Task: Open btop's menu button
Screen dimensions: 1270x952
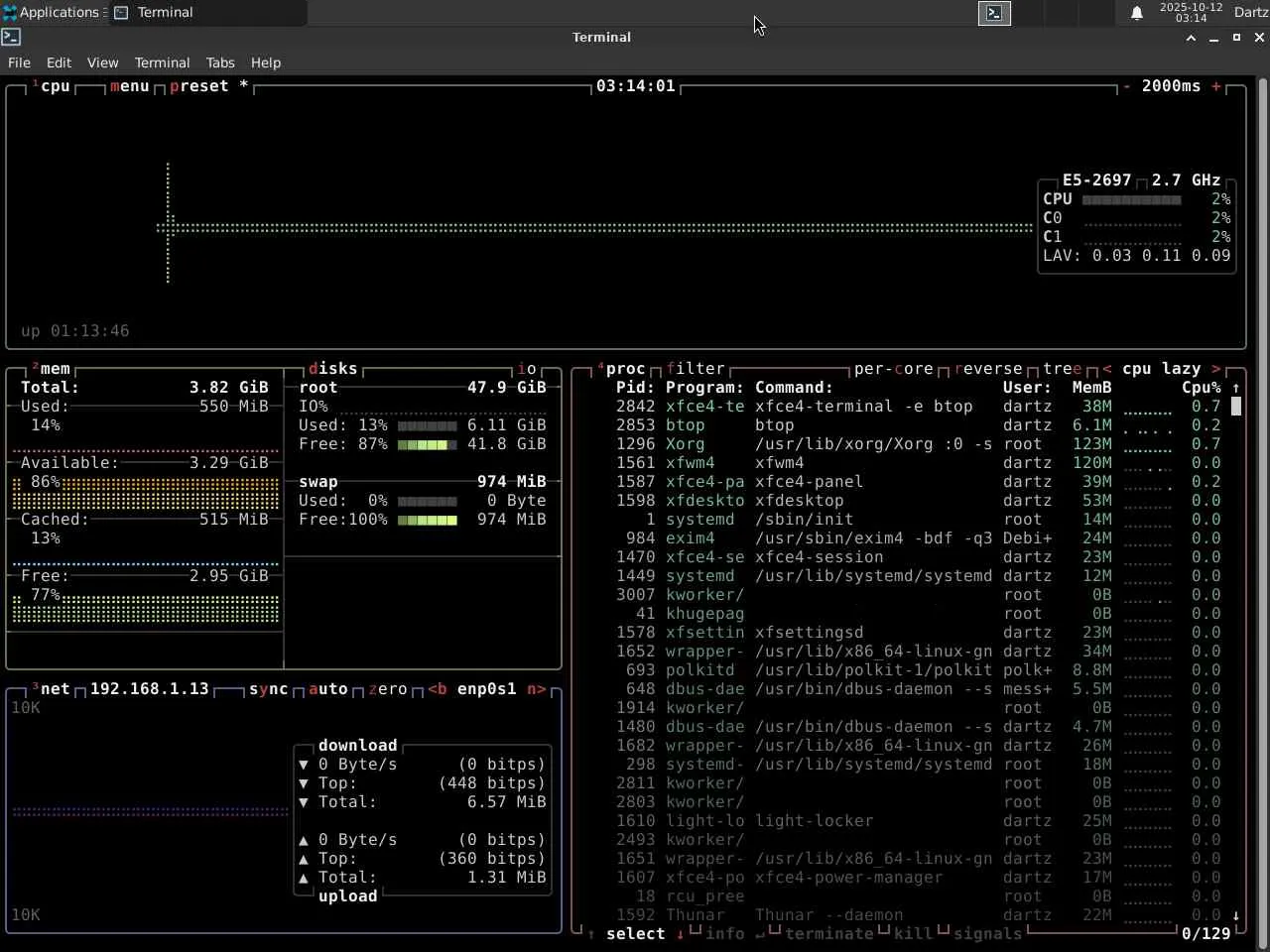Action: (129, 86)
